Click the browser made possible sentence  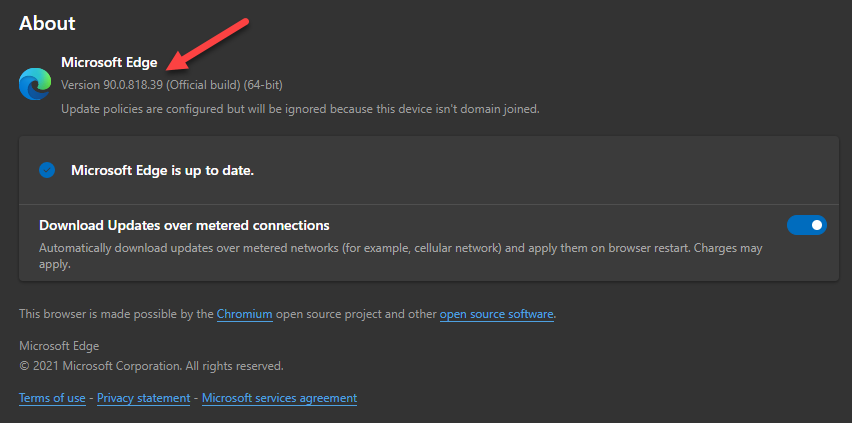tap(287, 314)
